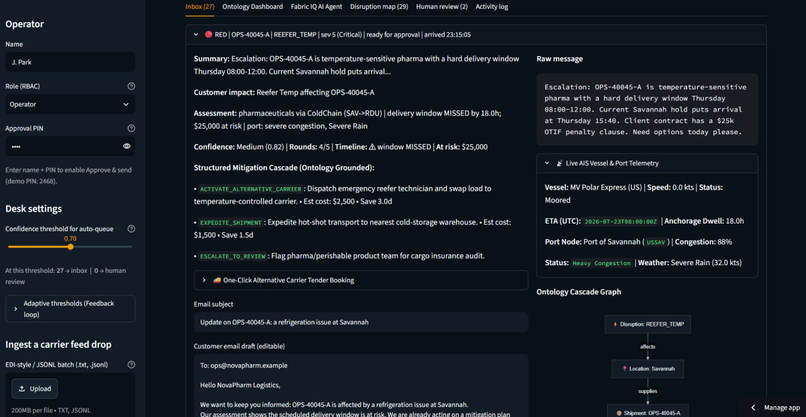Show help for Role (RBAC)
The width and height of the screenshot is (806, 417).
pyautogui.click(x=131, y=86)
